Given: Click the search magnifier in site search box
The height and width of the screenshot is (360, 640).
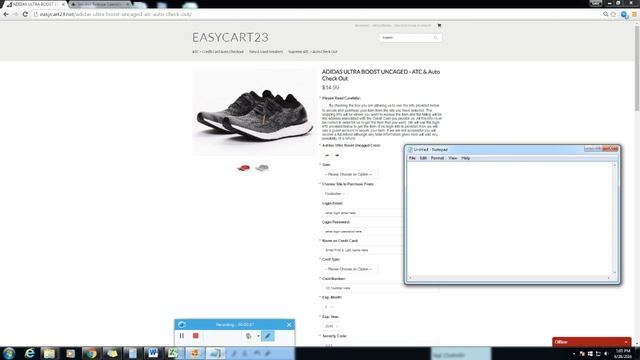Looking at the screenshot, I should [436, 38].
